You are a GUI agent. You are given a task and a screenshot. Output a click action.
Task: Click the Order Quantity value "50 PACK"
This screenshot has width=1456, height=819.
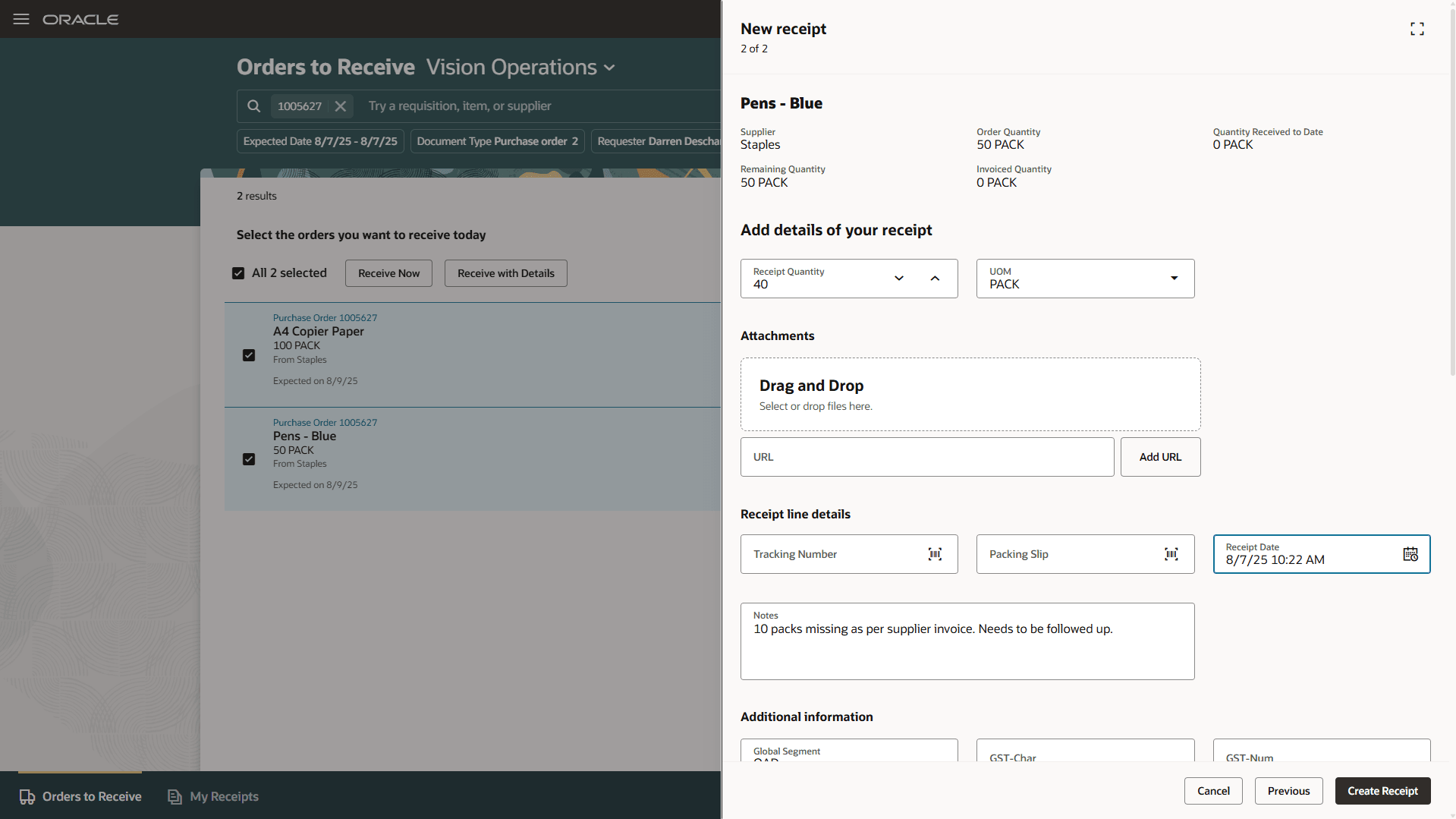click(x=1000, y=145)
